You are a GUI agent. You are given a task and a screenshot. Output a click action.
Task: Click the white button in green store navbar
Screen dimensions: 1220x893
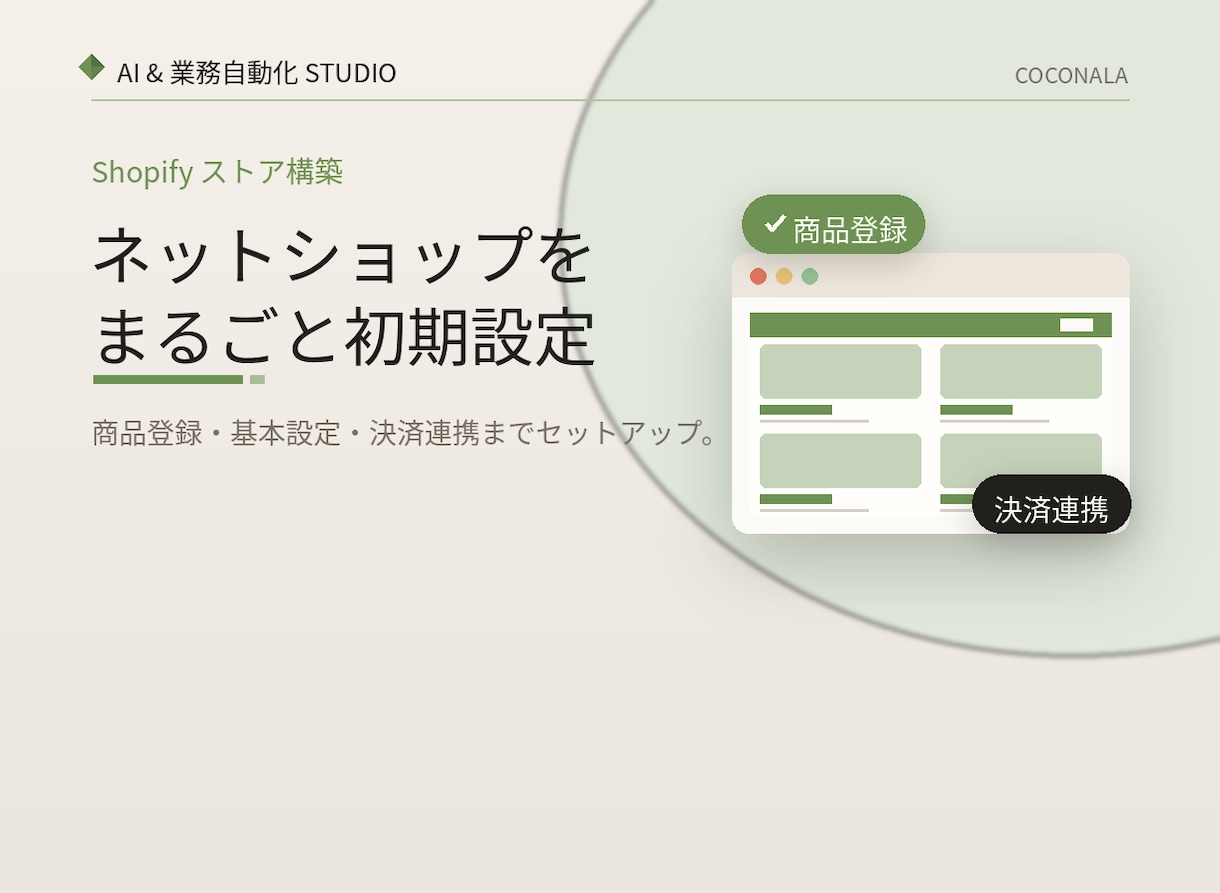tap(1076, 325)
